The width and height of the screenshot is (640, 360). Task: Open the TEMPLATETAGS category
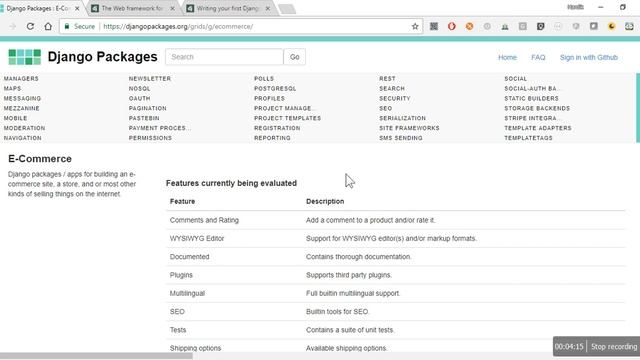(x=528, y=138)
